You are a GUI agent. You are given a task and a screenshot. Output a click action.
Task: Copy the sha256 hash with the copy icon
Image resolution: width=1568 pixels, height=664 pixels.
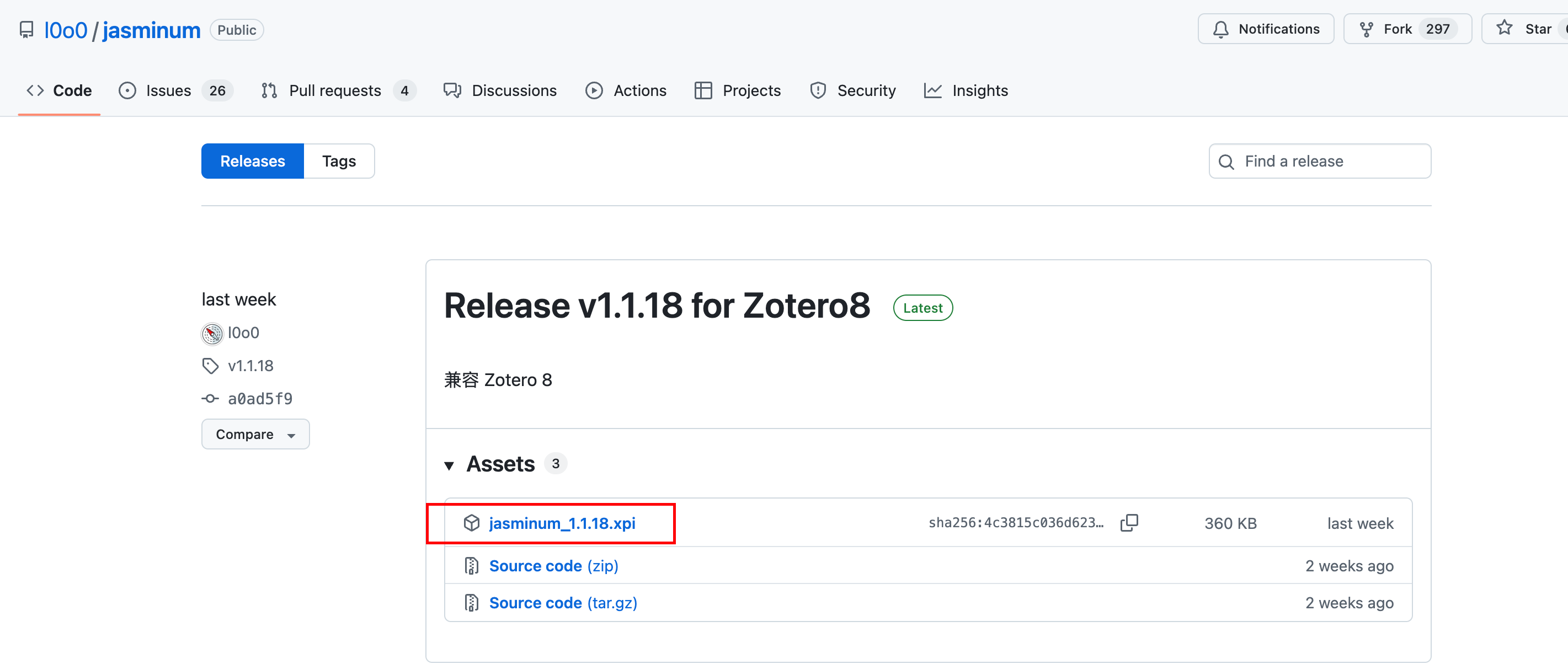pyautogui.click(x=1129, y=522)
